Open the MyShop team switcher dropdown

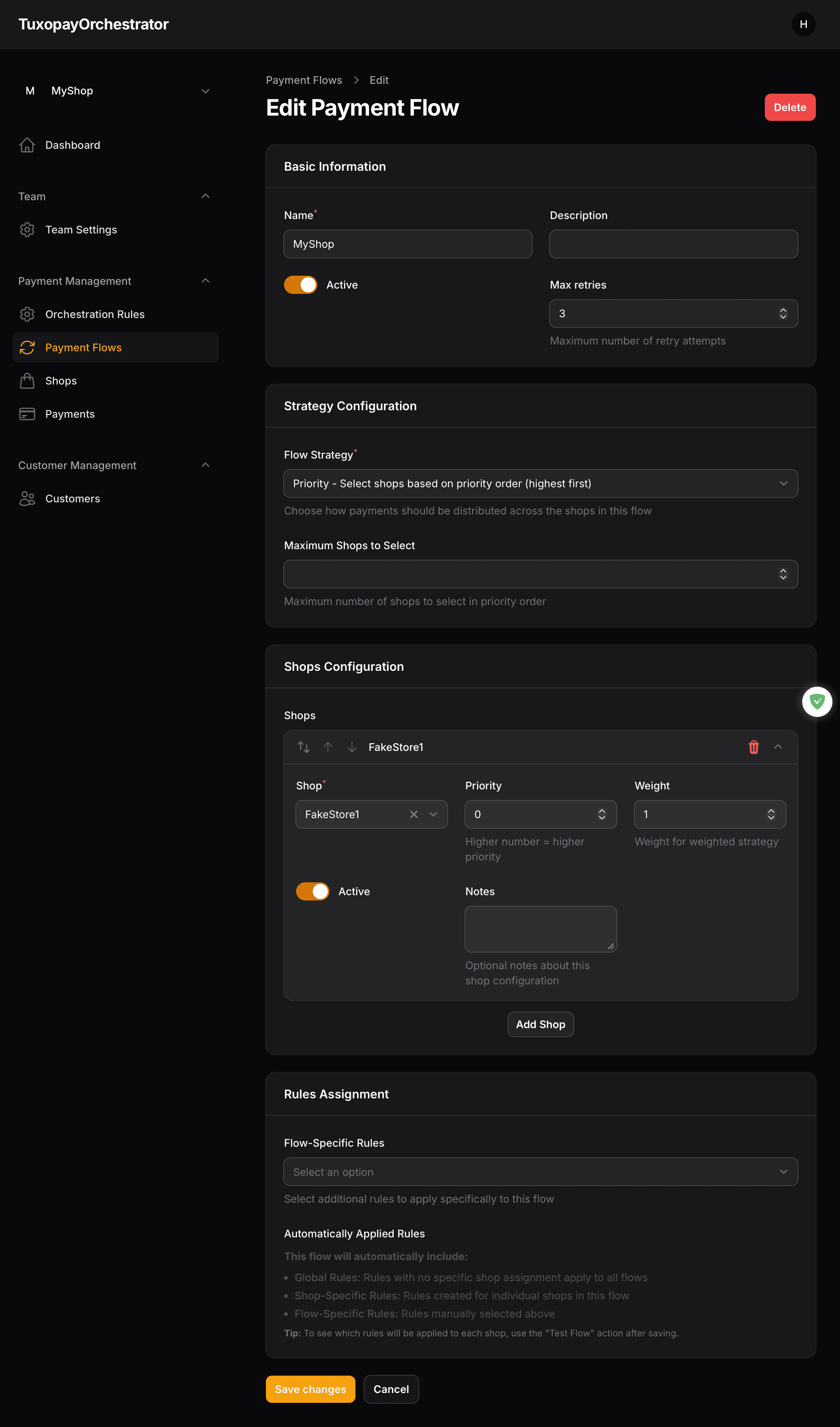(x=116, y=91)
